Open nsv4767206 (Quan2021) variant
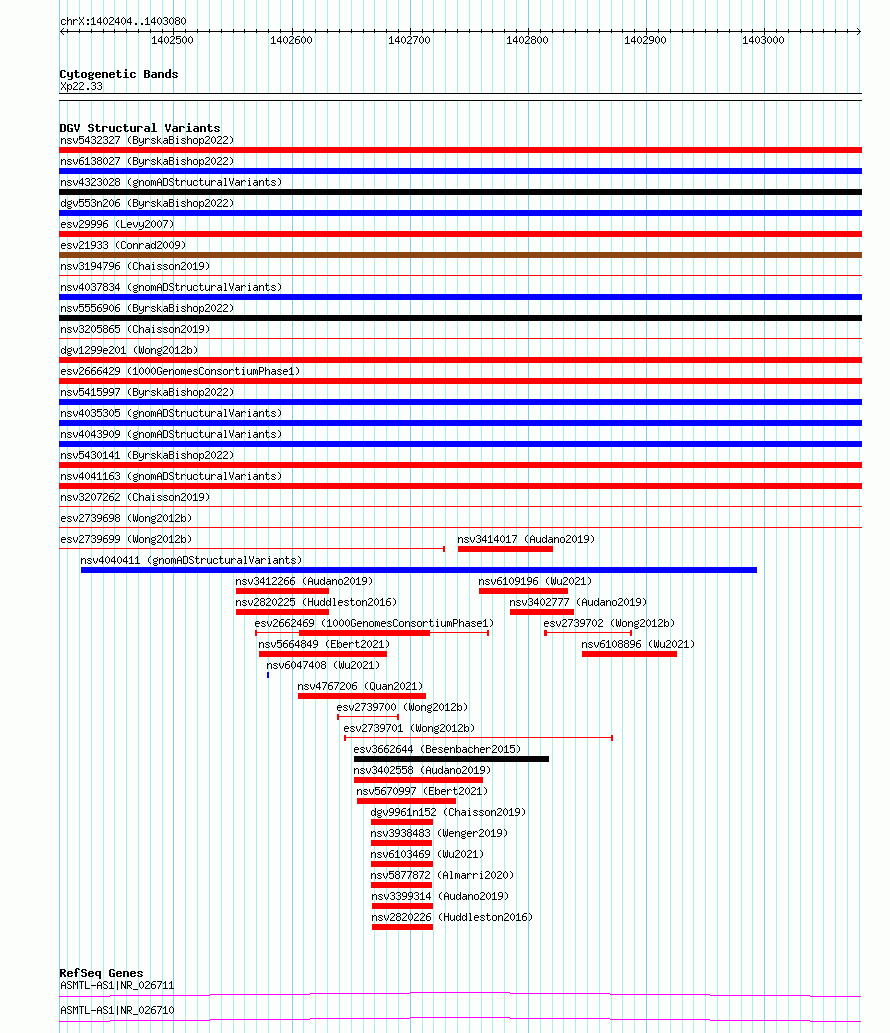The image size is (890, 1033). 360,686
